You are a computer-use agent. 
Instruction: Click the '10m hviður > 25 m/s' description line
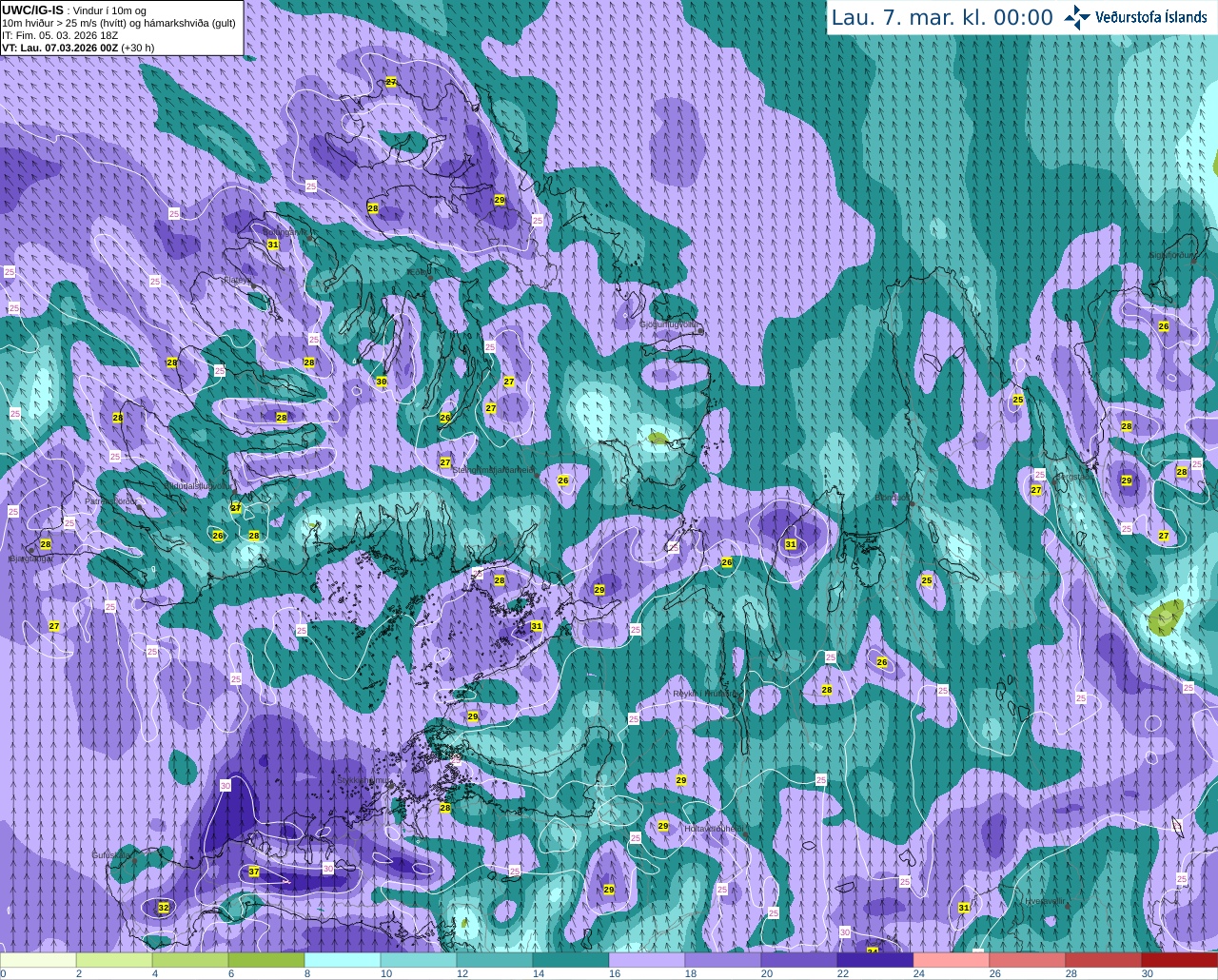(x=119, y=22)
